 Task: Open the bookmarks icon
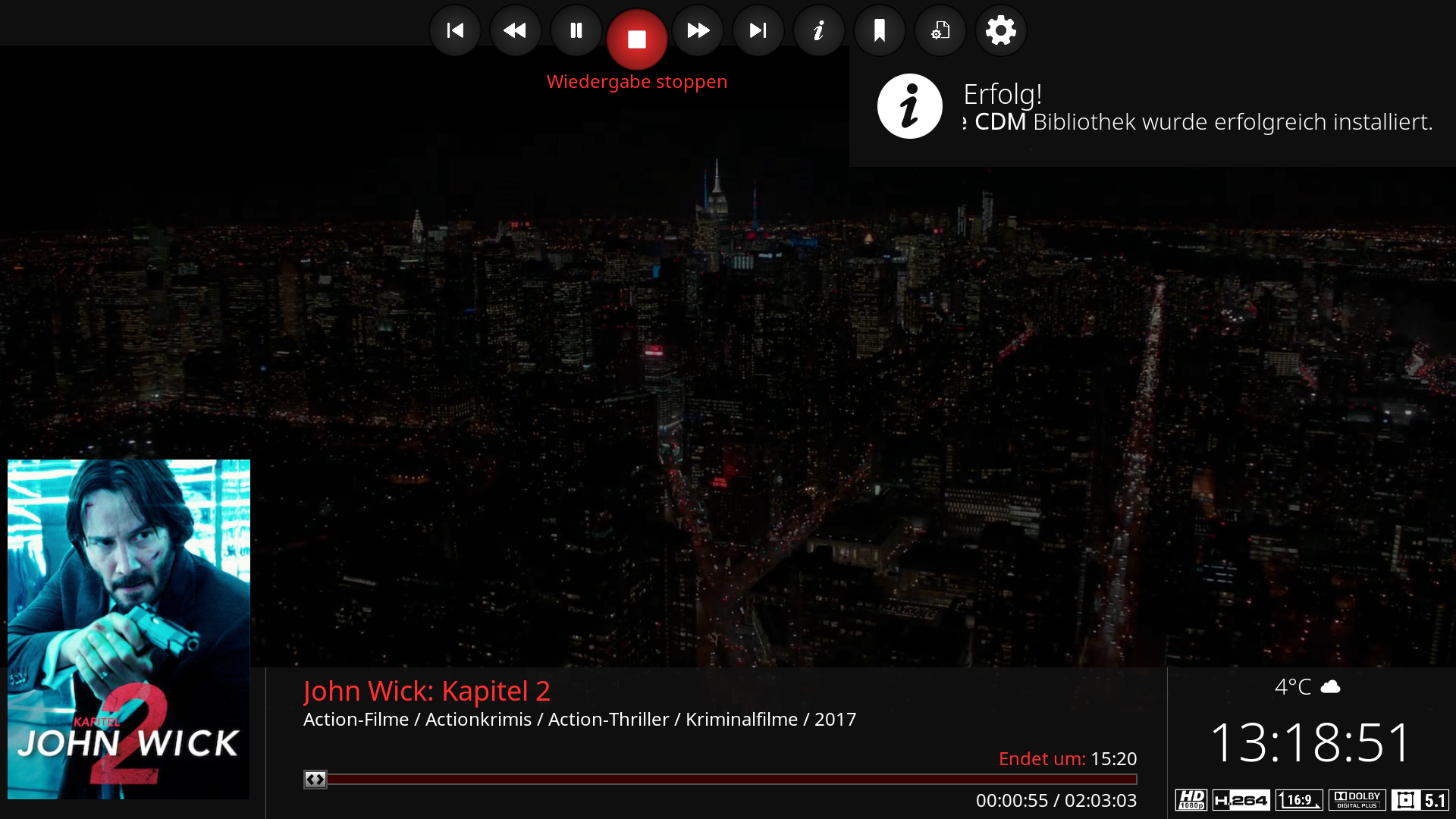880,30
